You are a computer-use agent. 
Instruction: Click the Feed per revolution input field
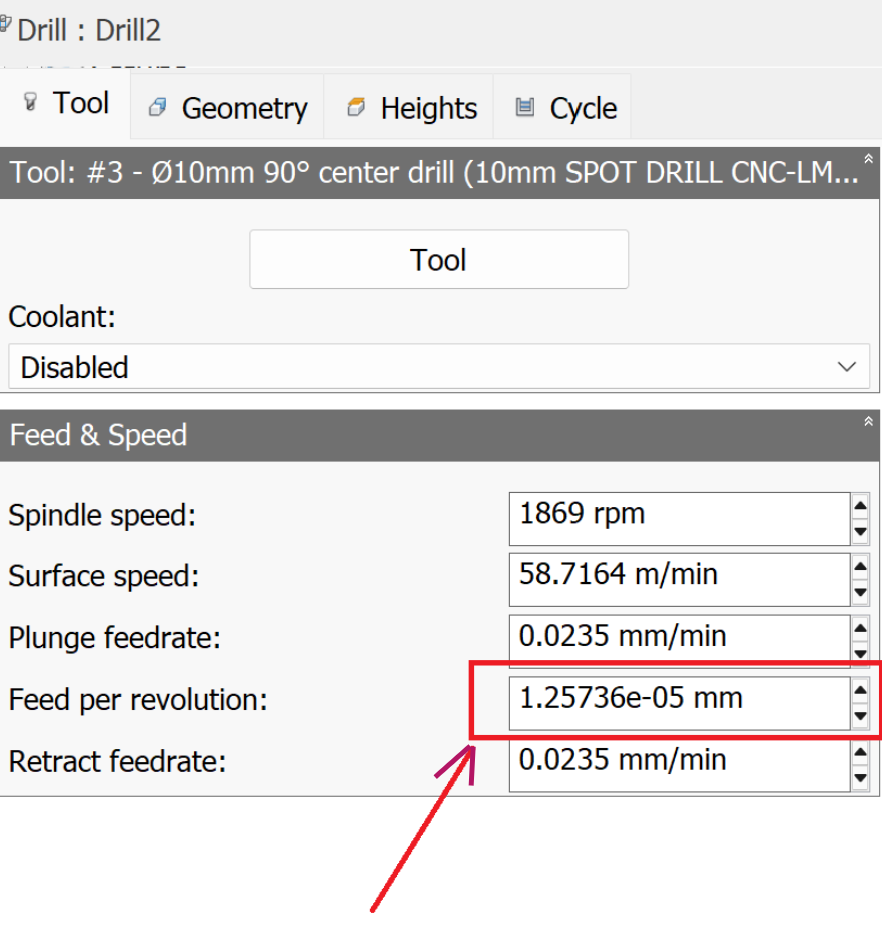click(679, 703)
